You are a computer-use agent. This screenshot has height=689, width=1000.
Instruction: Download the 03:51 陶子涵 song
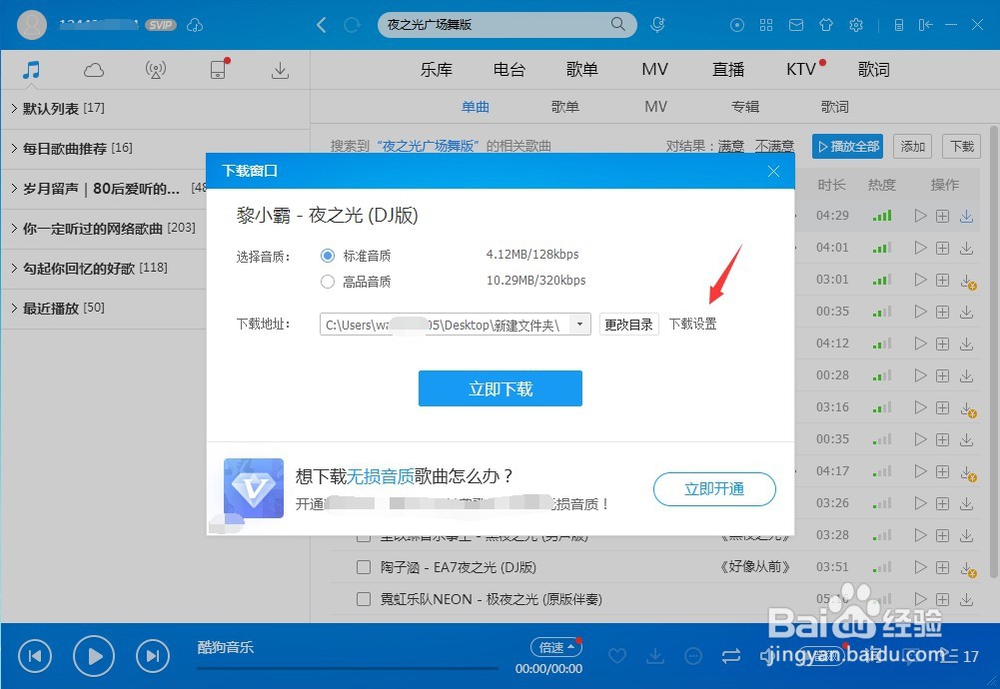[967, 567]
